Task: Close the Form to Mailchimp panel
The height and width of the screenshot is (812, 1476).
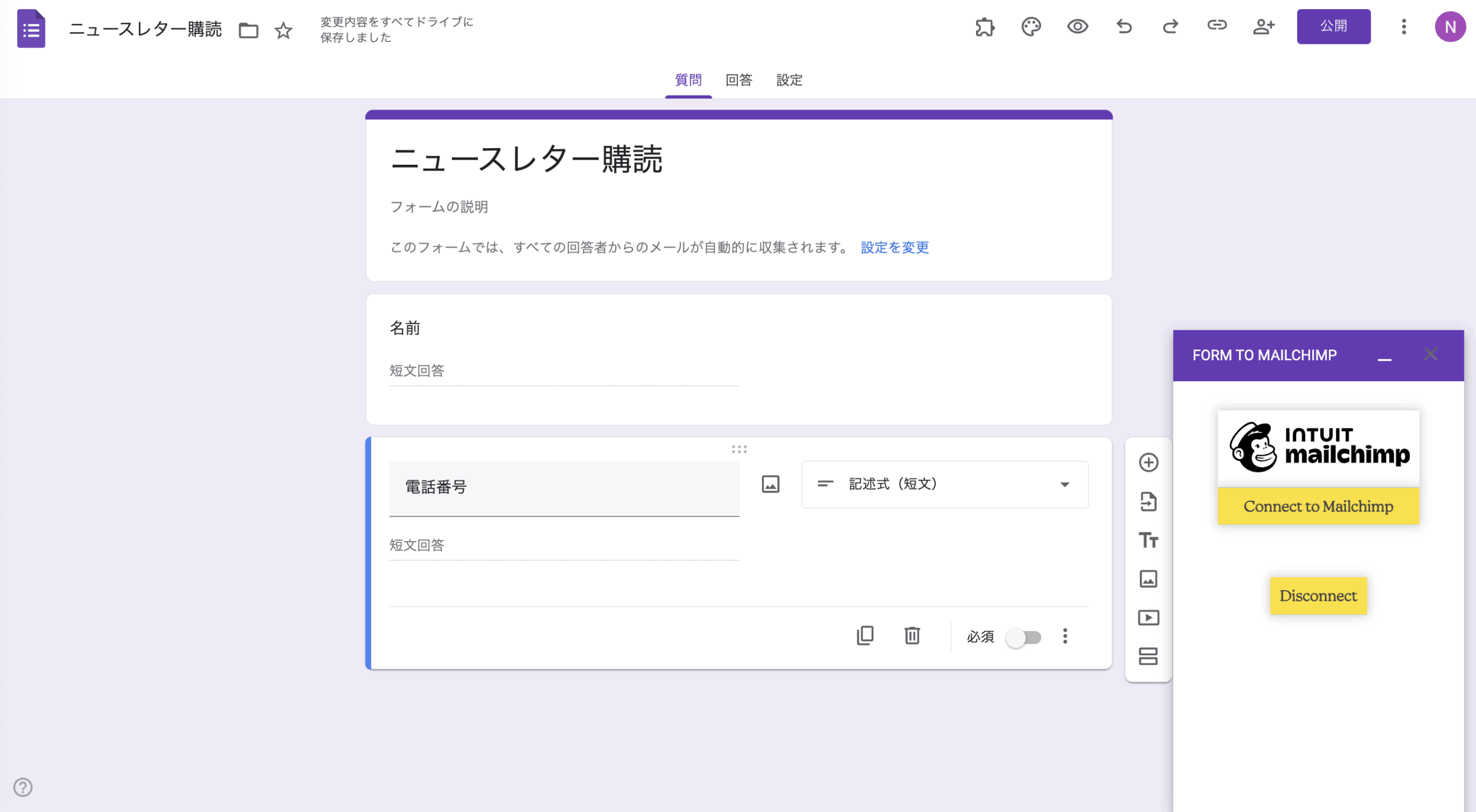Action: pos(1430,354)
